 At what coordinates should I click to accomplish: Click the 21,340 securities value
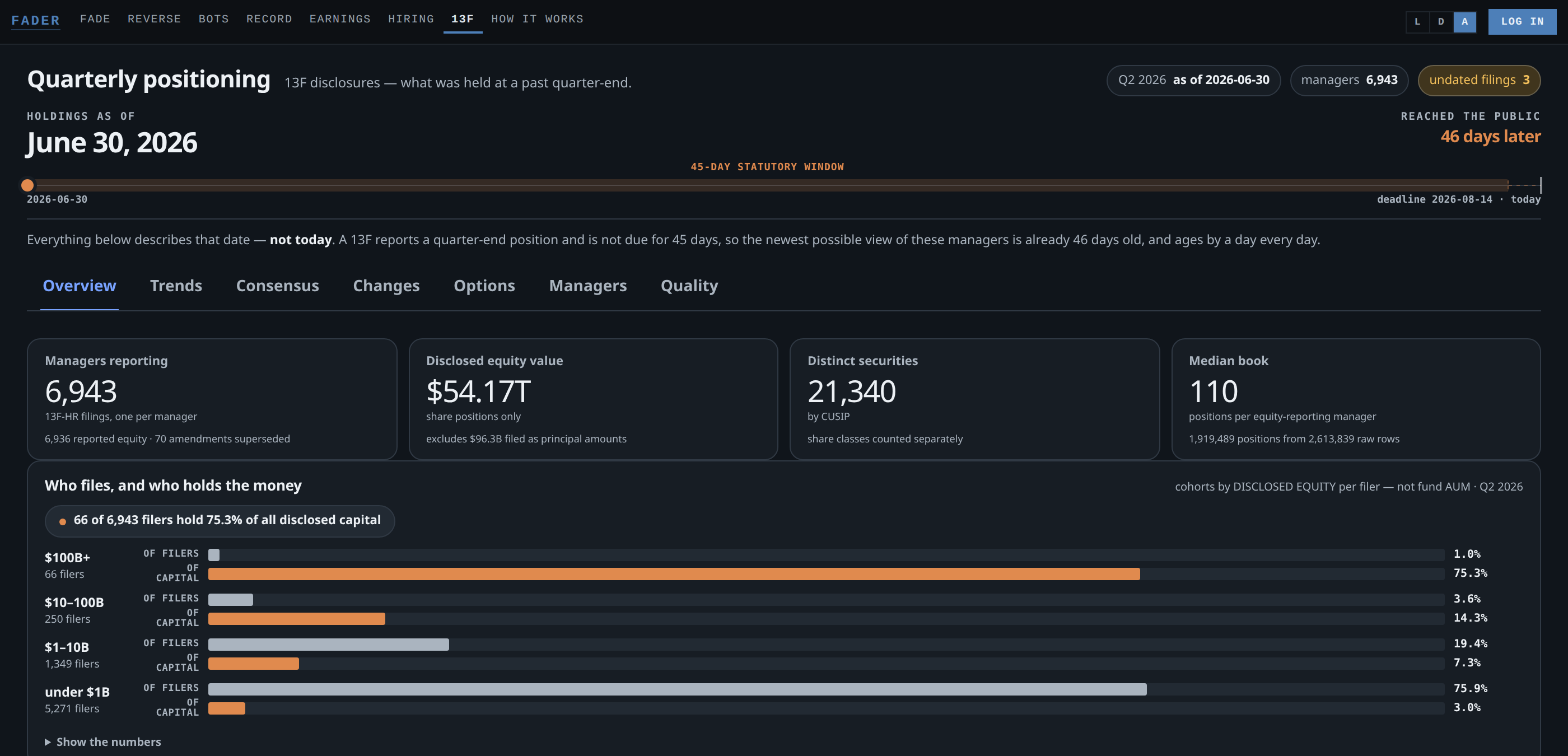(x=852, y=391)
